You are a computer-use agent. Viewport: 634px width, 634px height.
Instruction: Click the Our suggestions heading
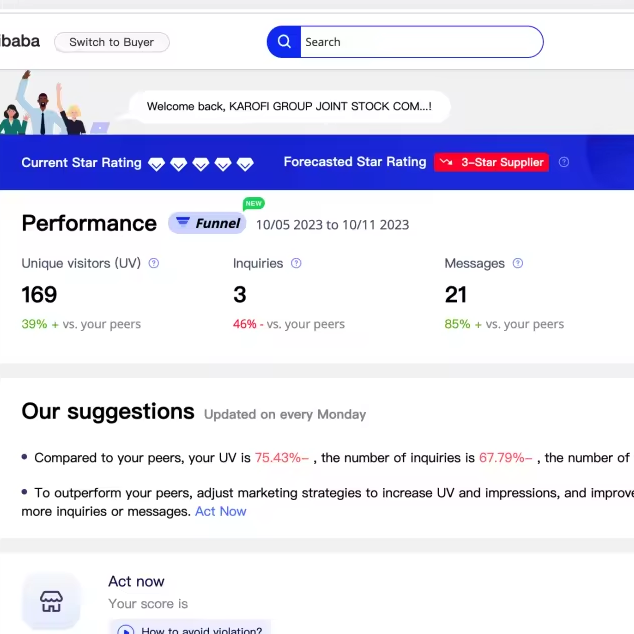(108, 411)
